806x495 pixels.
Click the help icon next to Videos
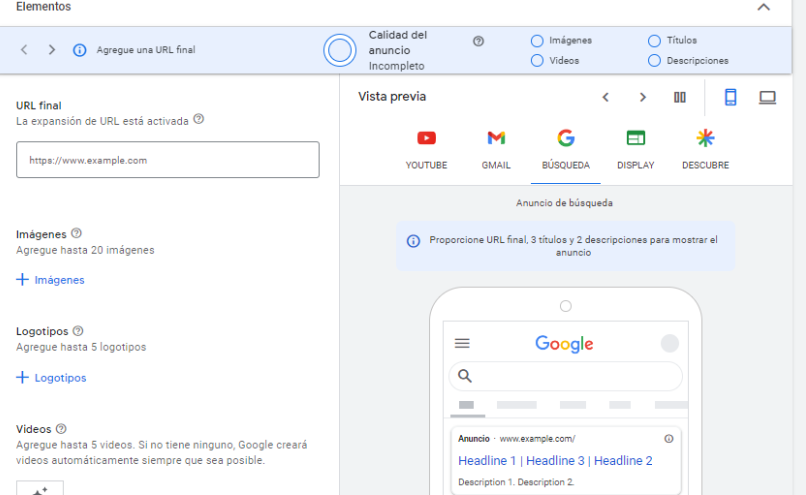61,429
